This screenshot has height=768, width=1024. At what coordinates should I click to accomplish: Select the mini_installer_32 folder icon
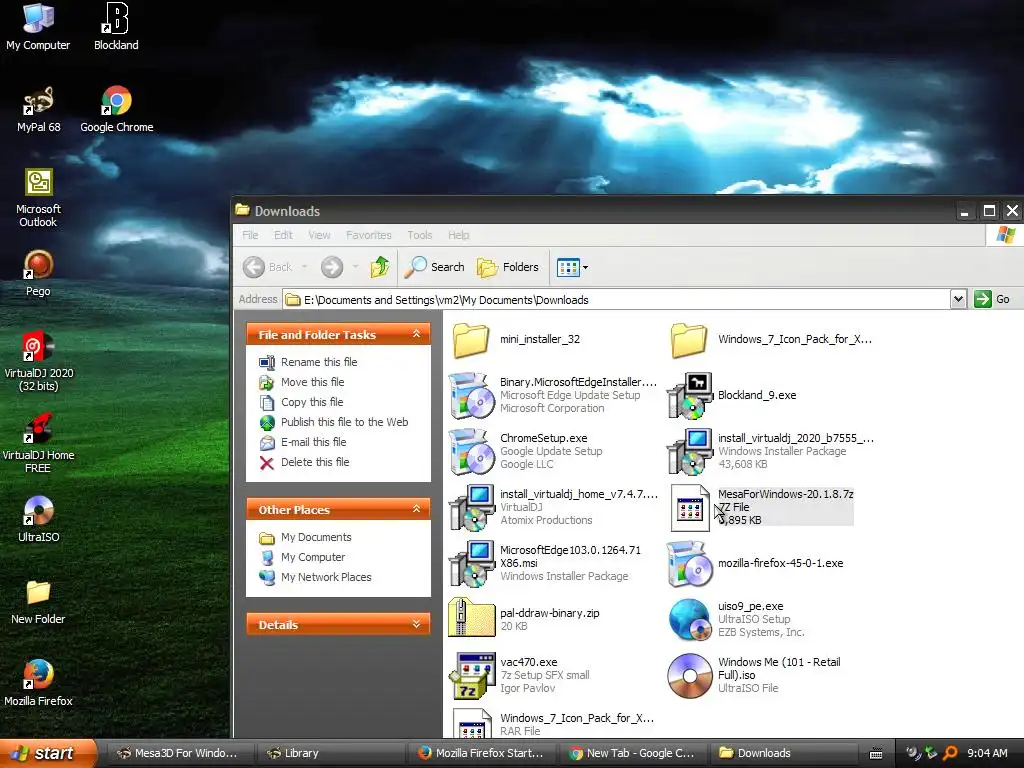point(471,340)
